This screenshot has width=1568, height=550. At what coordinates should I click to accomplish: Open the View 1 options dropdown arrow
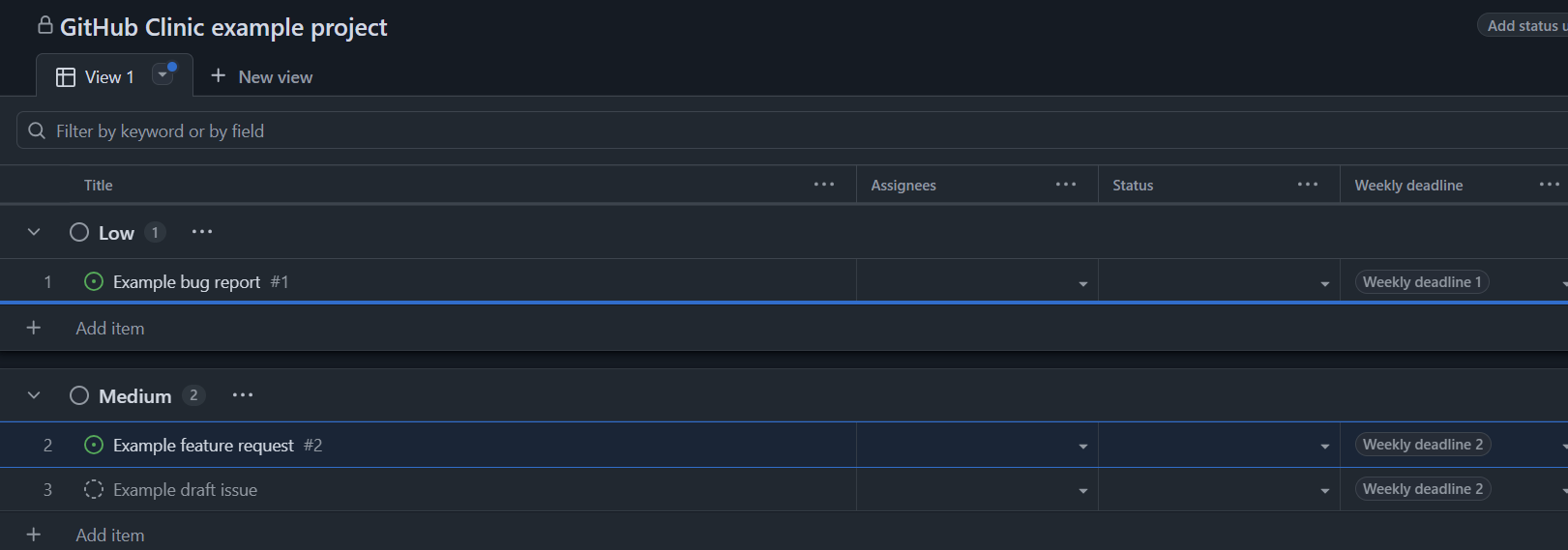tap(163, 74)
